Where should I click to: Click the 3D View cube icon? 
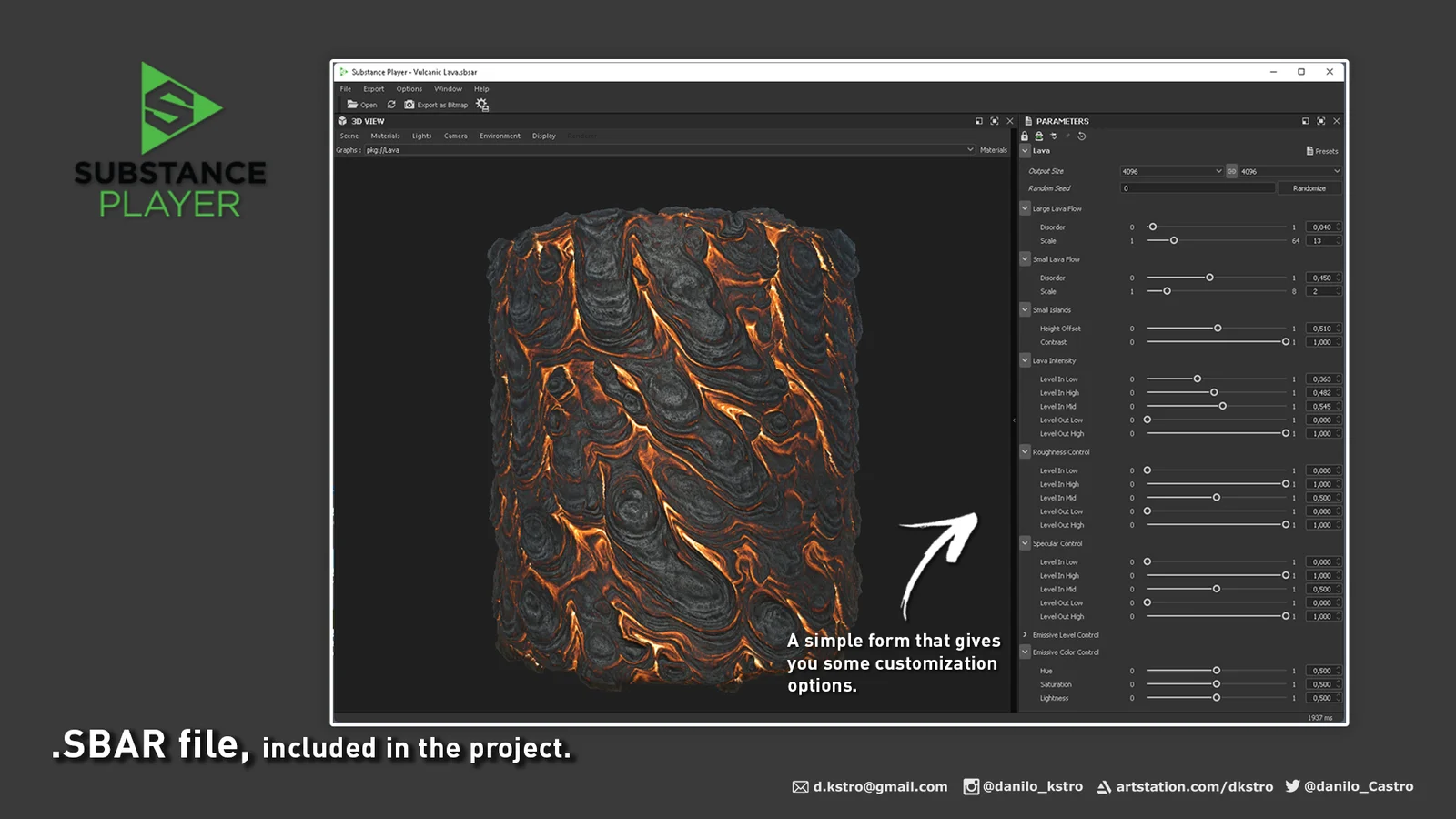pos(344,120)
